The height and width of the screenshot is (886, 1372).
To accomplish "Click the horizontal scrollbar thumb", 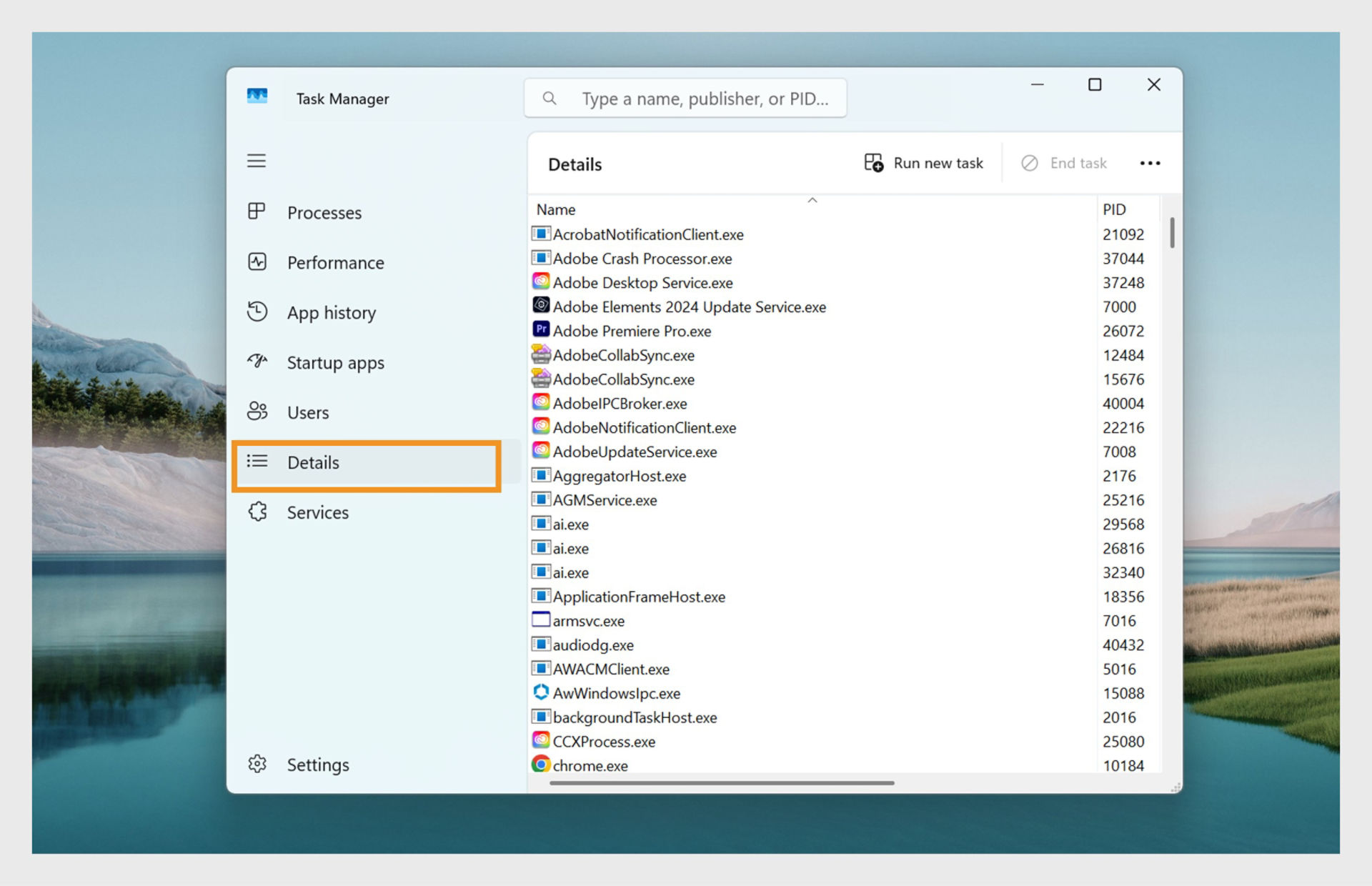I will pyautogui.click(x=722, y=782).
